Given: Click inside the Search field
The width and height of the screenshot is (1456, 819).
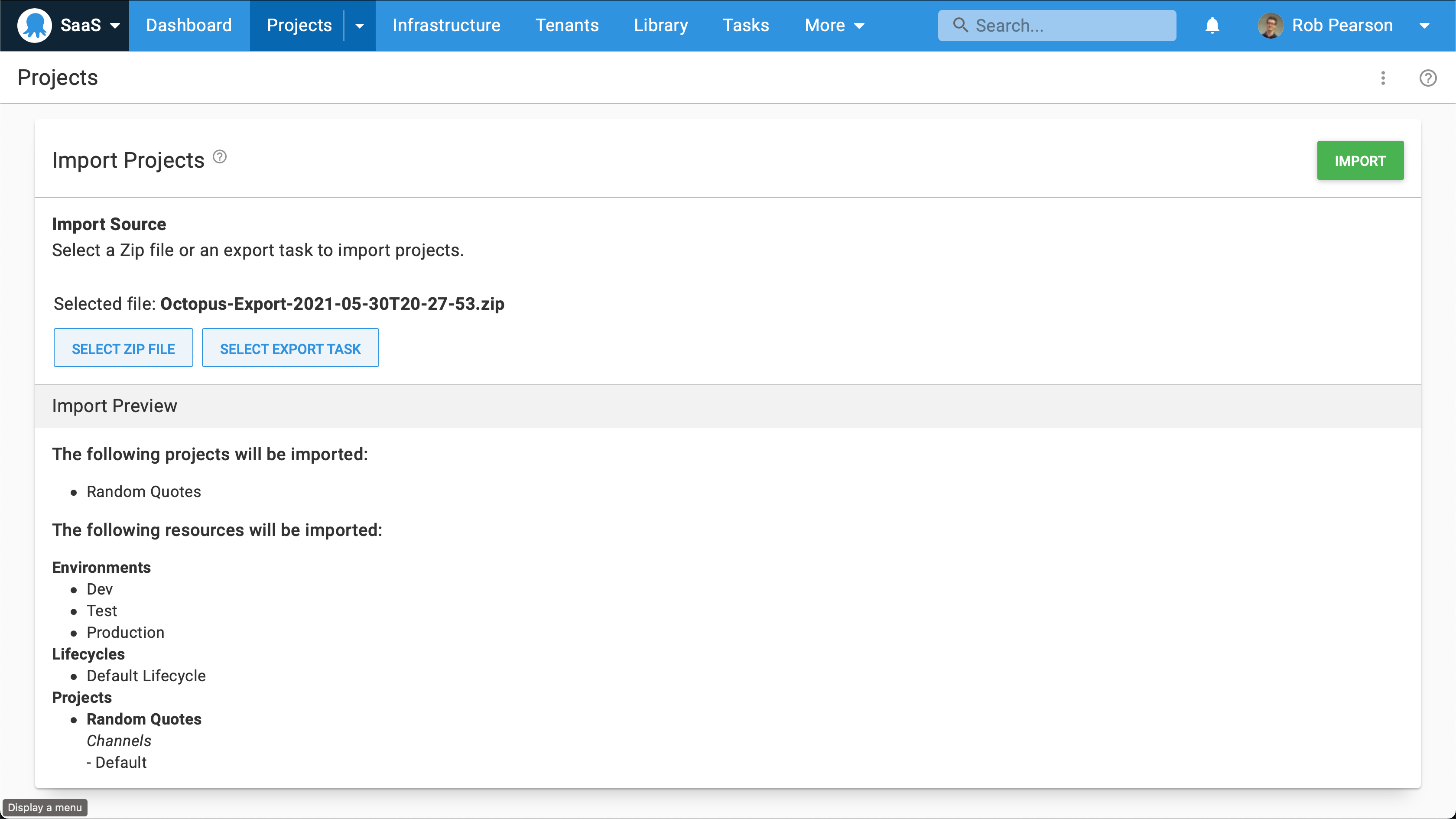Looking at the screenshot, I should coord(1063,25).
